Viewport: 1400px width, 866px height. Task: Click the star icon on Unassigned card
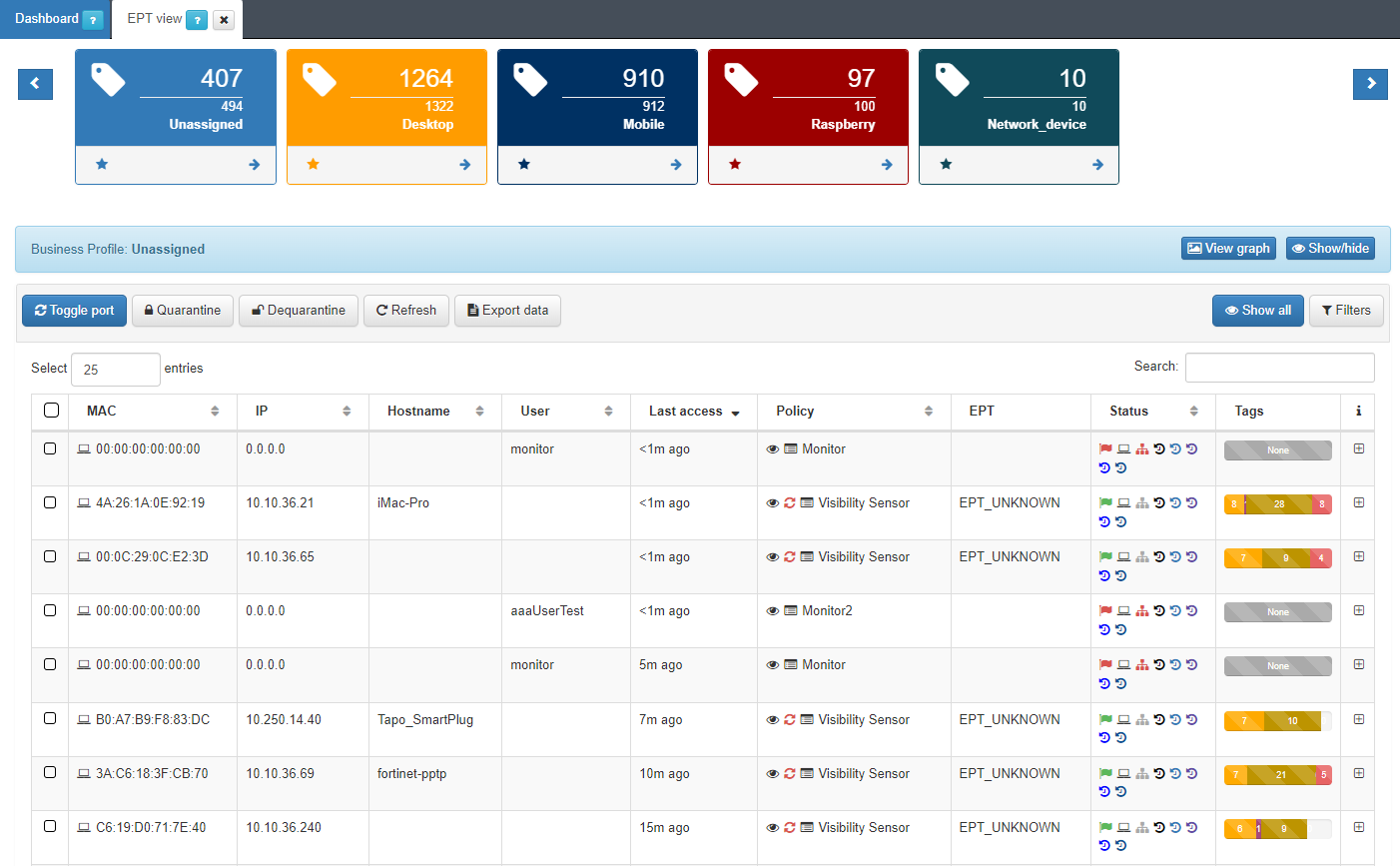point(102,164)
